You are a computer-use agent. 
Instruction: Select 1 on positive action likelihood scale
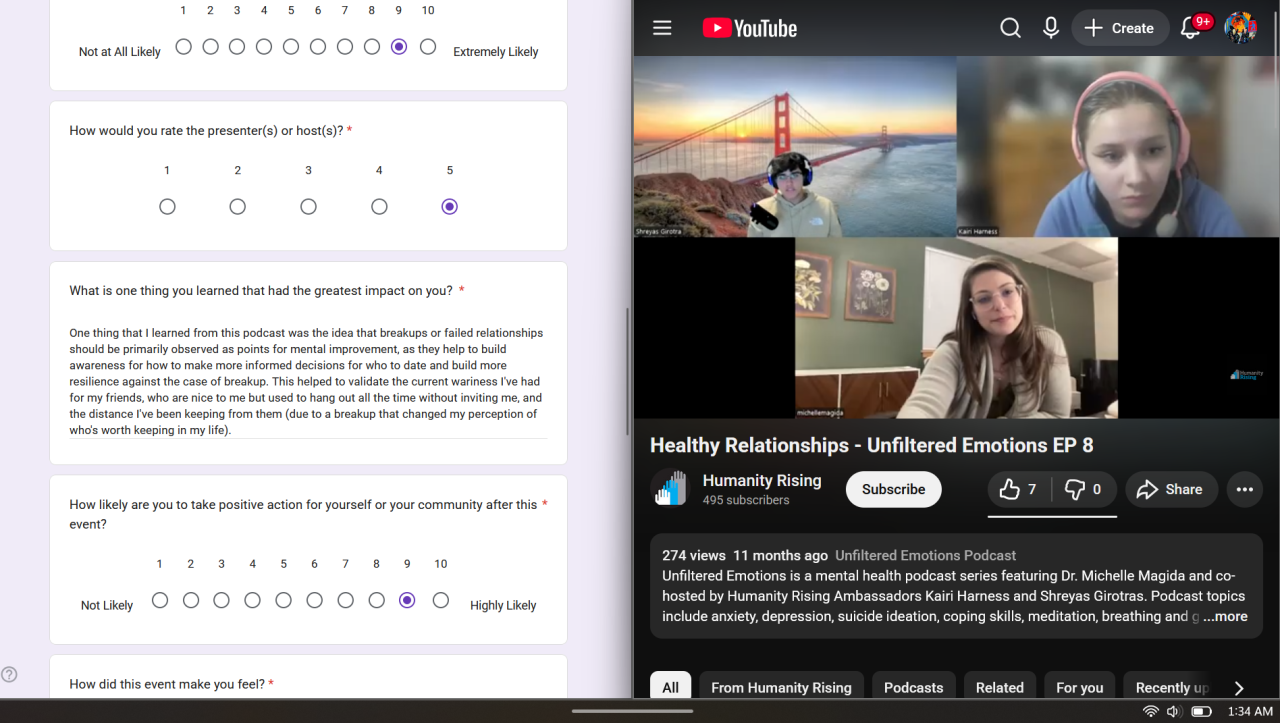pos(160,601)
